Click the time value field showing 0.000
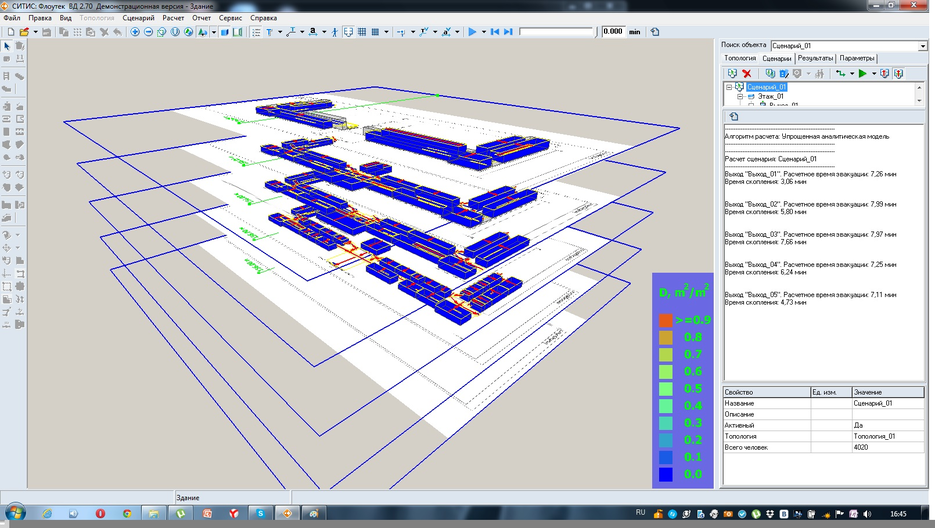 tap(612, 32)
